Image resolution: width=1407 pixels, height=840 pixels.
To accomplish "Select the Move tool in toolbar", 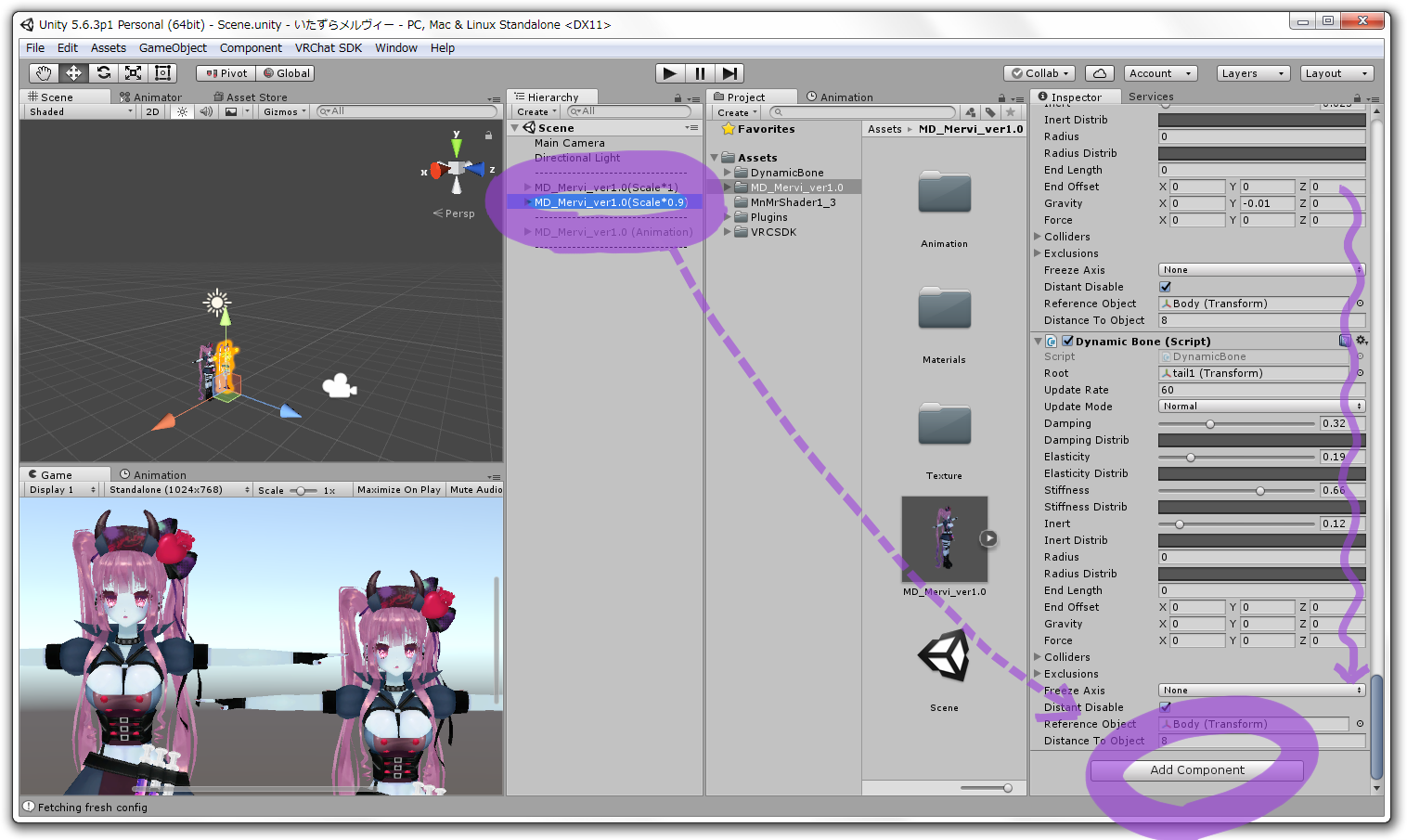I will point(73,73).
